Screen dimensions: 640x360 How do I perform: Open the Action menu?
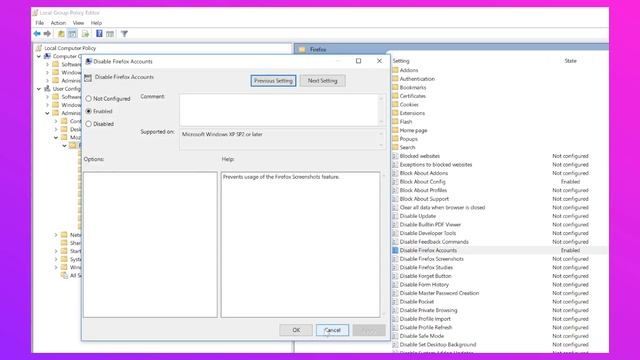click(x=58, y=23)
